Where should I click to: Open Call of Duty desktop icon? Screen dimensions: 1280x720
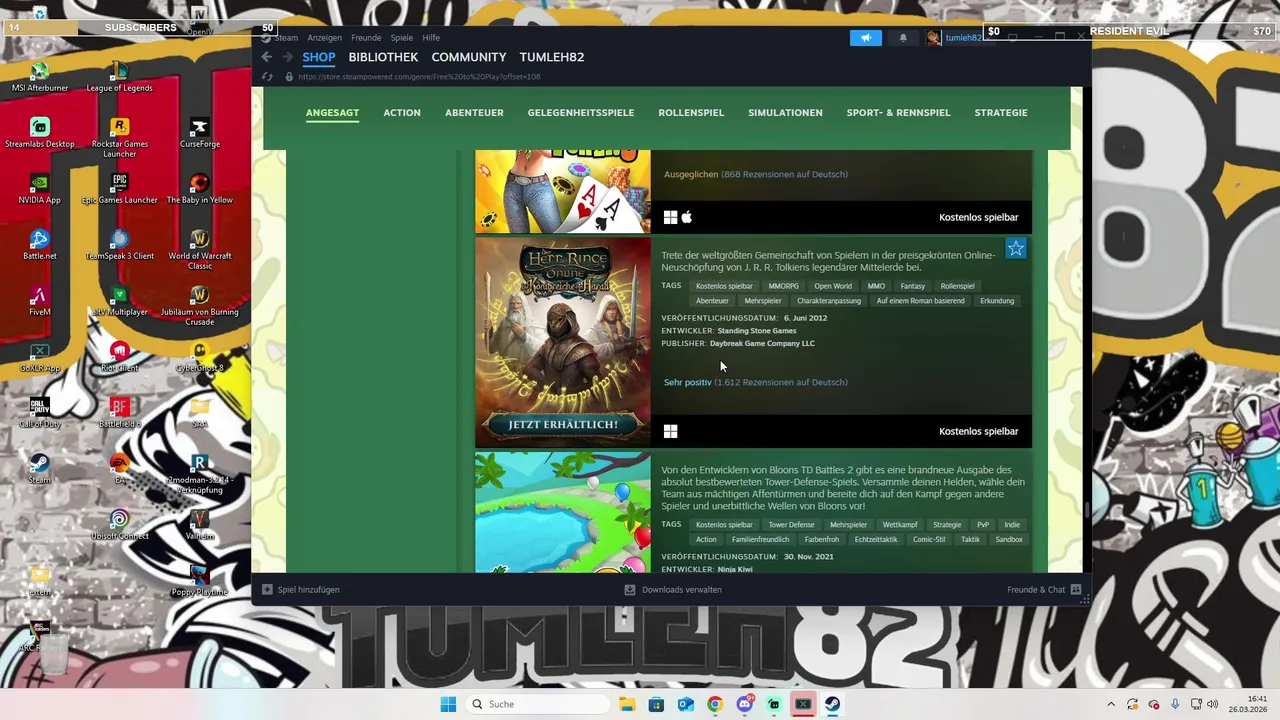(x=39, y=414)
